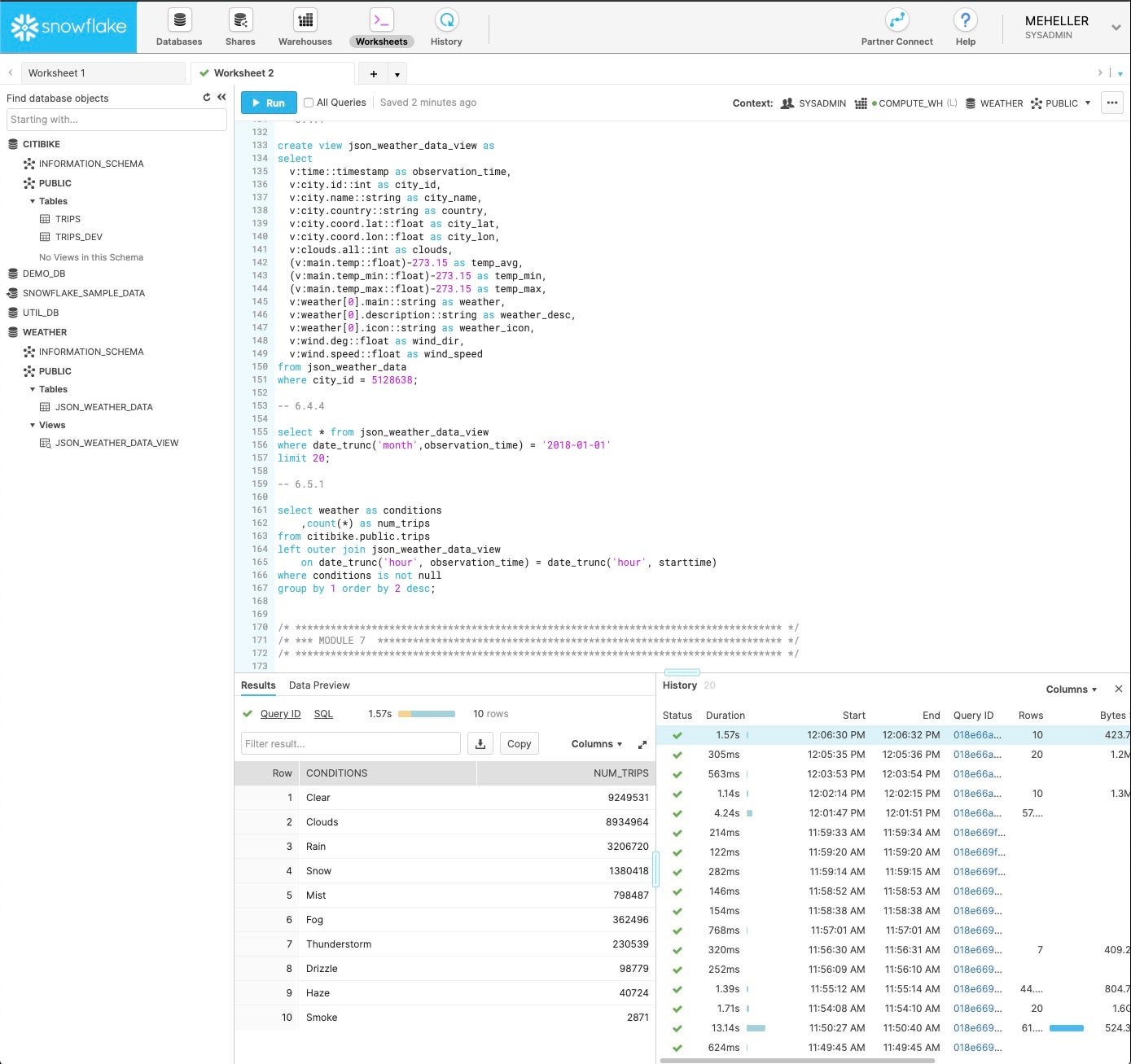This screenshot has width=1131, height=1064.
Task: Download the query results
Action: point(480,743)
